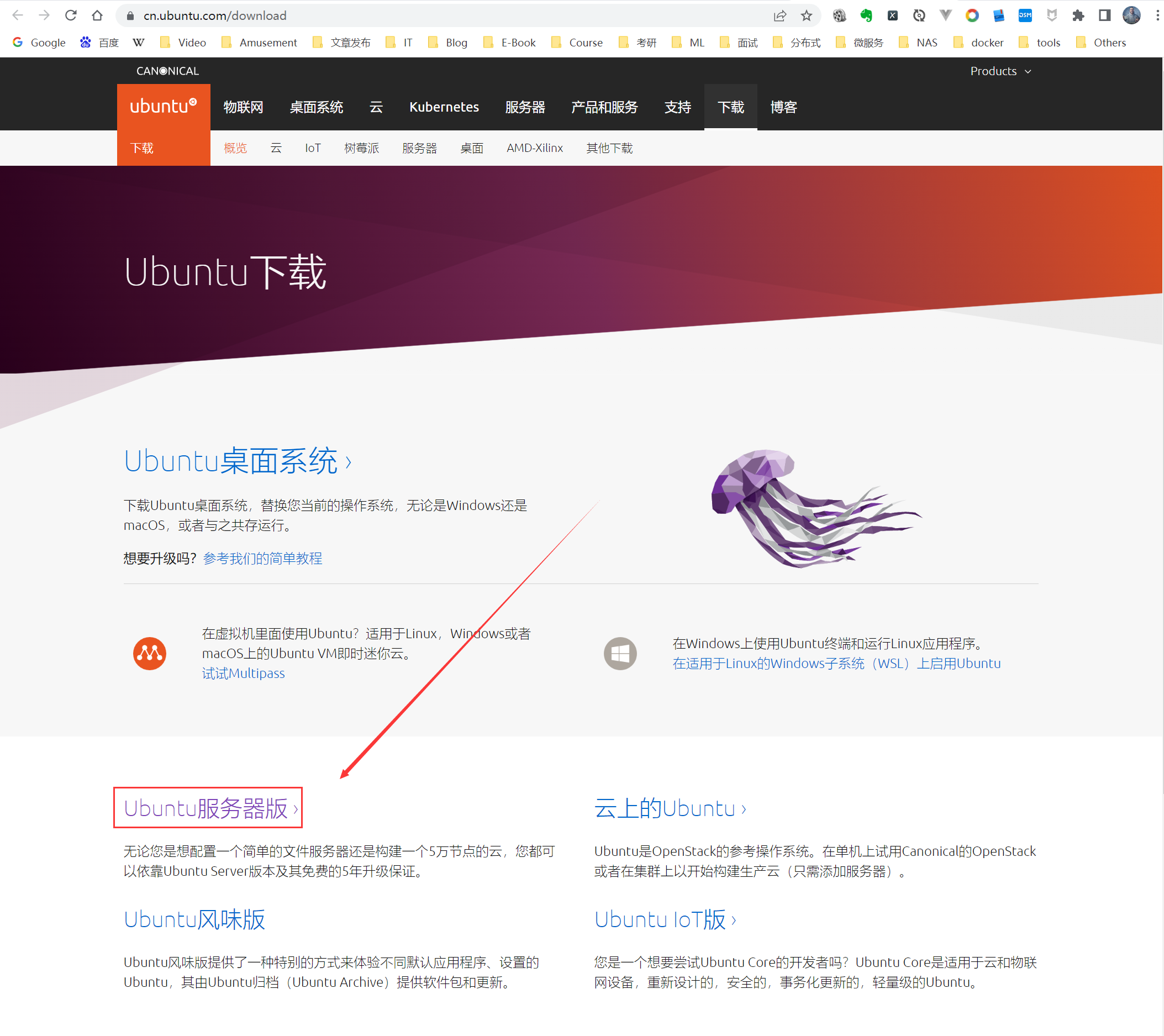Select the 概览 sub-tab
This screenshot has height=1036, width=1164.
pyautogui.click(x=235, y=148)
